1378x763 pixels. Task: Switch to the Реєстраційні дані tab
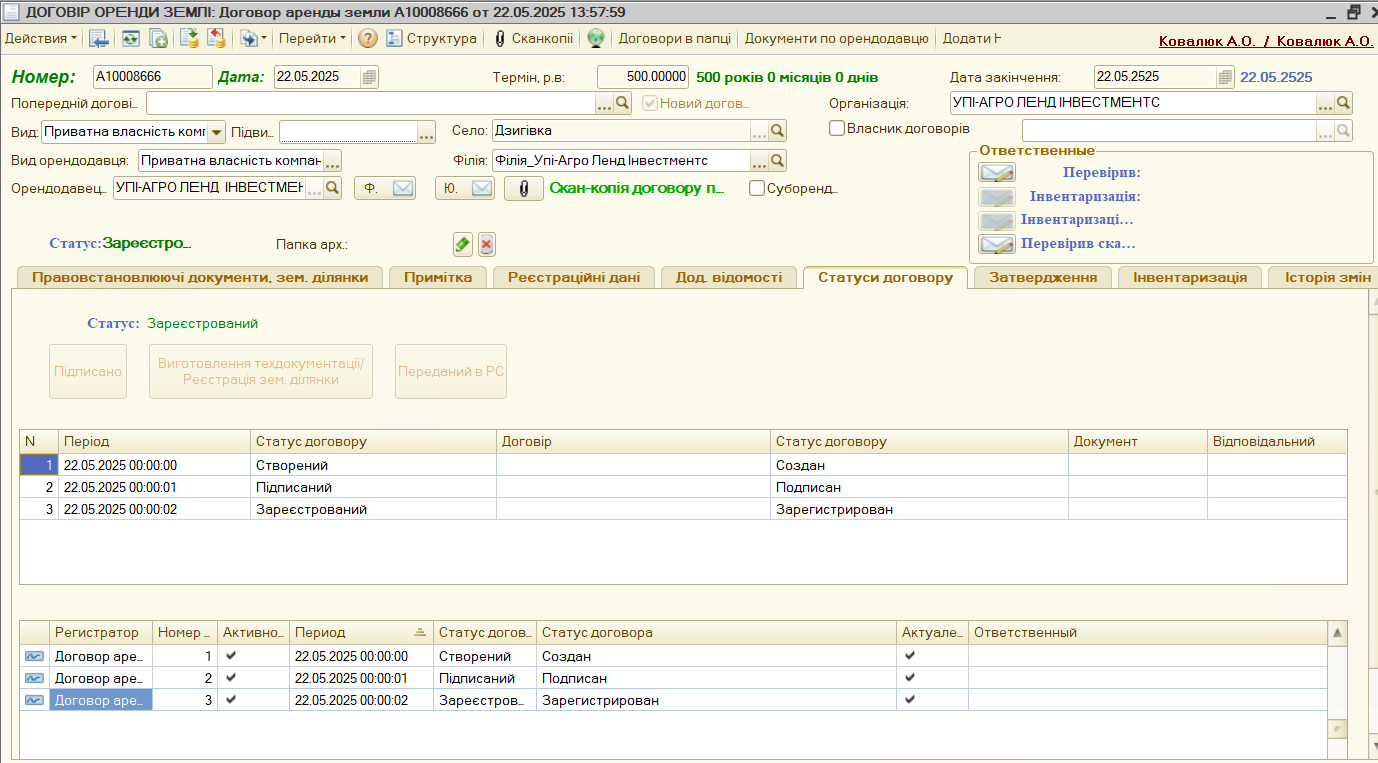573,278
